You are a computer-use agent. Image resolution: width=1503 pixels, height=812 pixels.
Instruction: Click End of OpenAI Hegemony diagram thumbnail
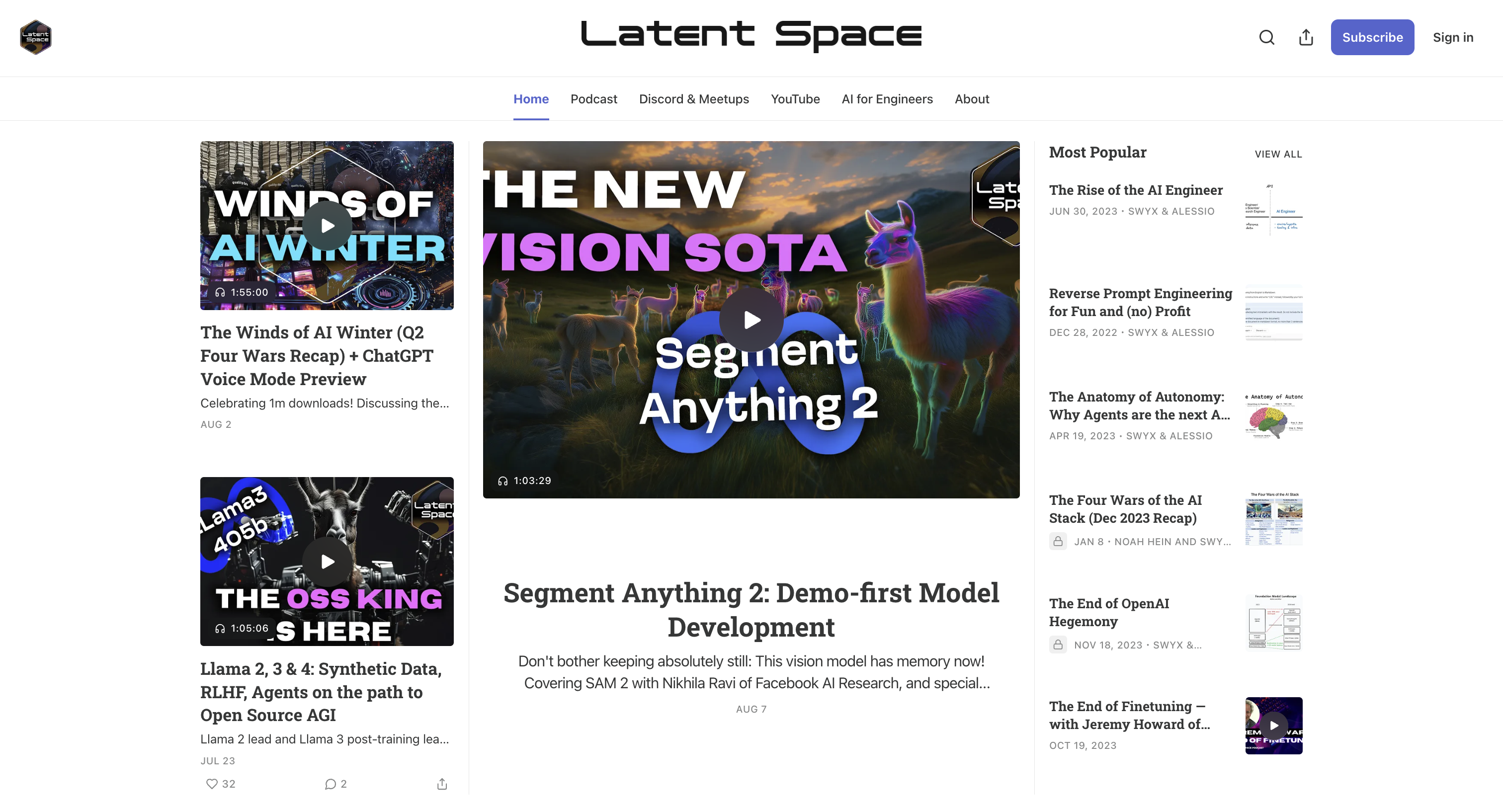[1274, 623]
